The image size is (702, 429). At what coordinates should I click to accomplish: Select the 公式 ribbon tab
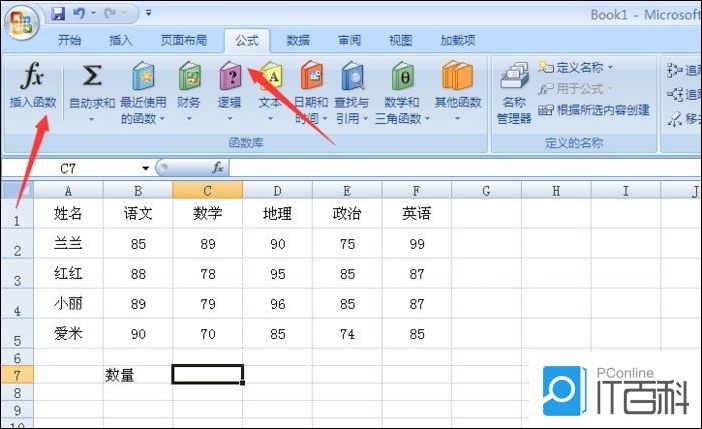click(x=247, y=41)
